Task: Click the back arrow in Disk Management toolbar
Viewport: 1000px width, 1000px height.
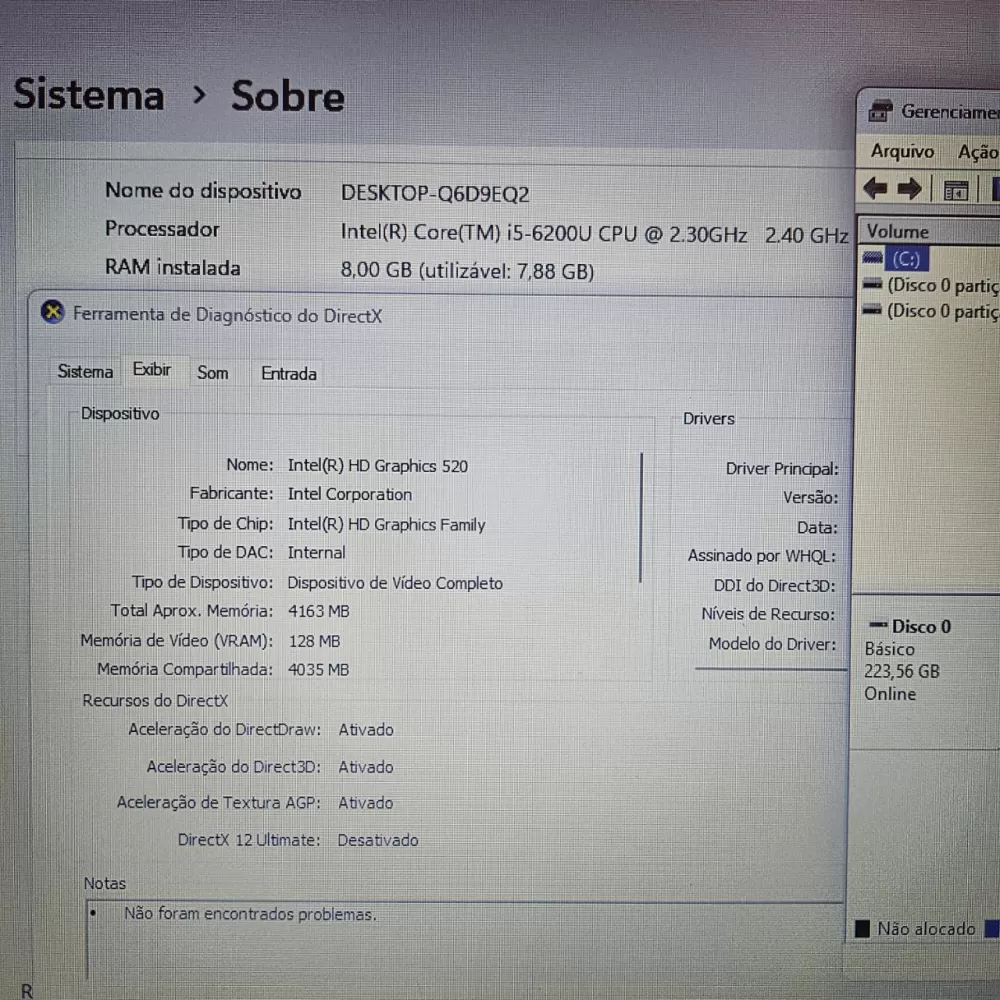Action: (x=875, y=189)
